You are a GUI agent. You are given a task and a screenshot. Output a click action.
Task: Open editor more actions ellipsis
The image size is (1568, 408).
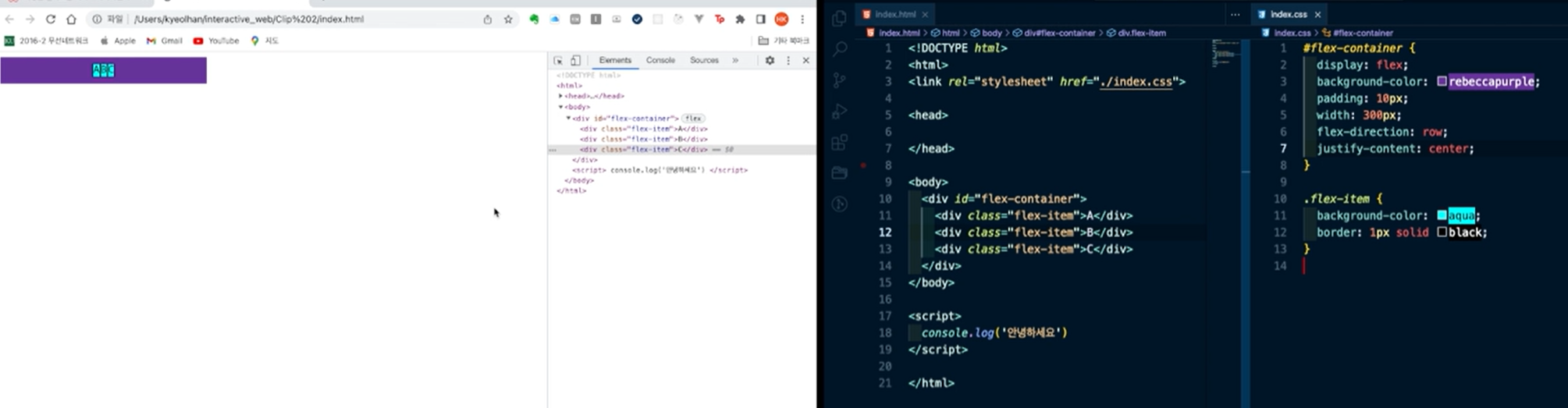[x=1235, y=14]
